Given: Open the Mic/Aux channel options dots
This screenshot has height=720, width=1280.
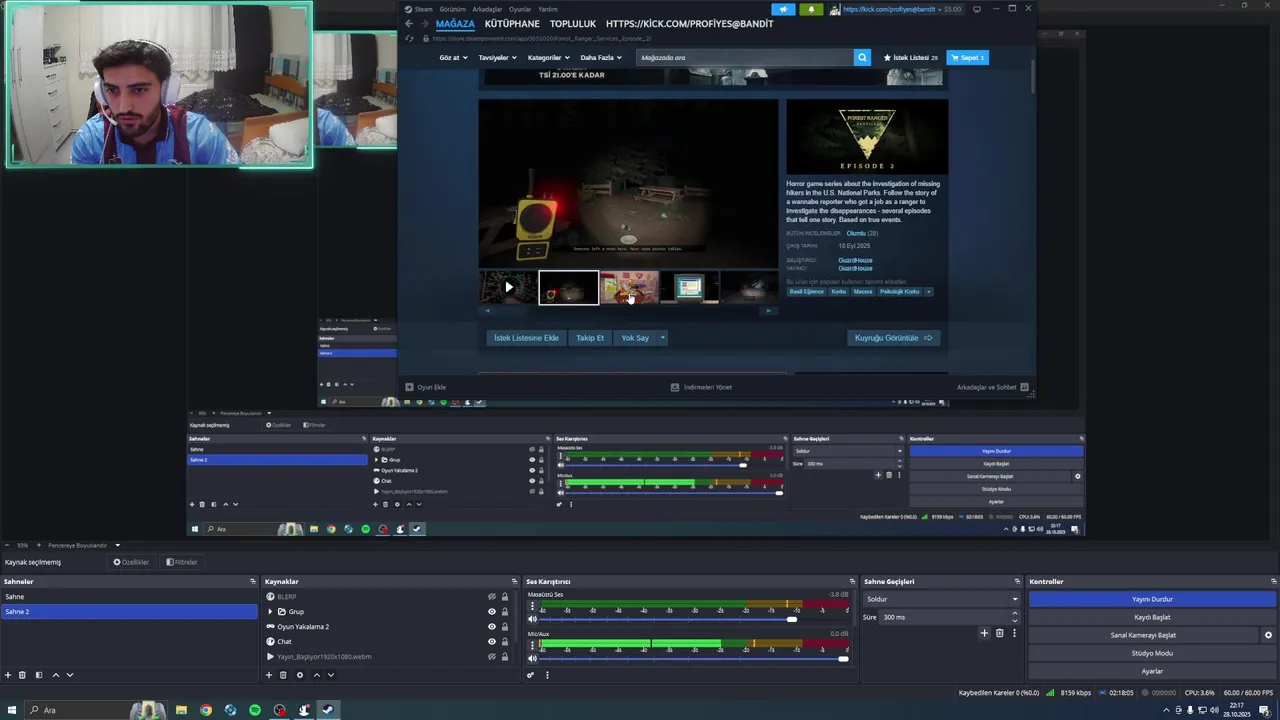Looking at the screenshot, I should [x=532, y=646].
